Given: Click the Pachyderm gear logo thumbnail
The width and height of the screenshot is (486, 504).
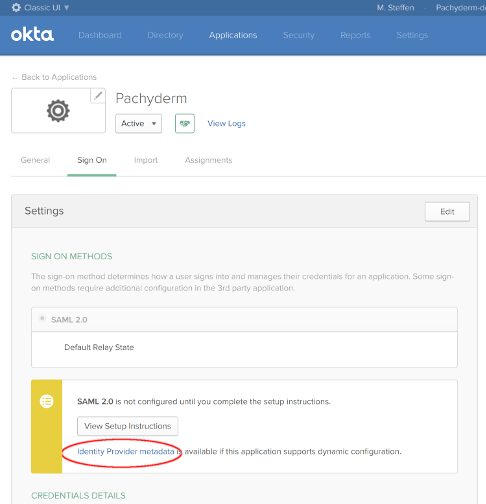Looking at the screenshot, I should pyautogui.click(x=58, y=111).
